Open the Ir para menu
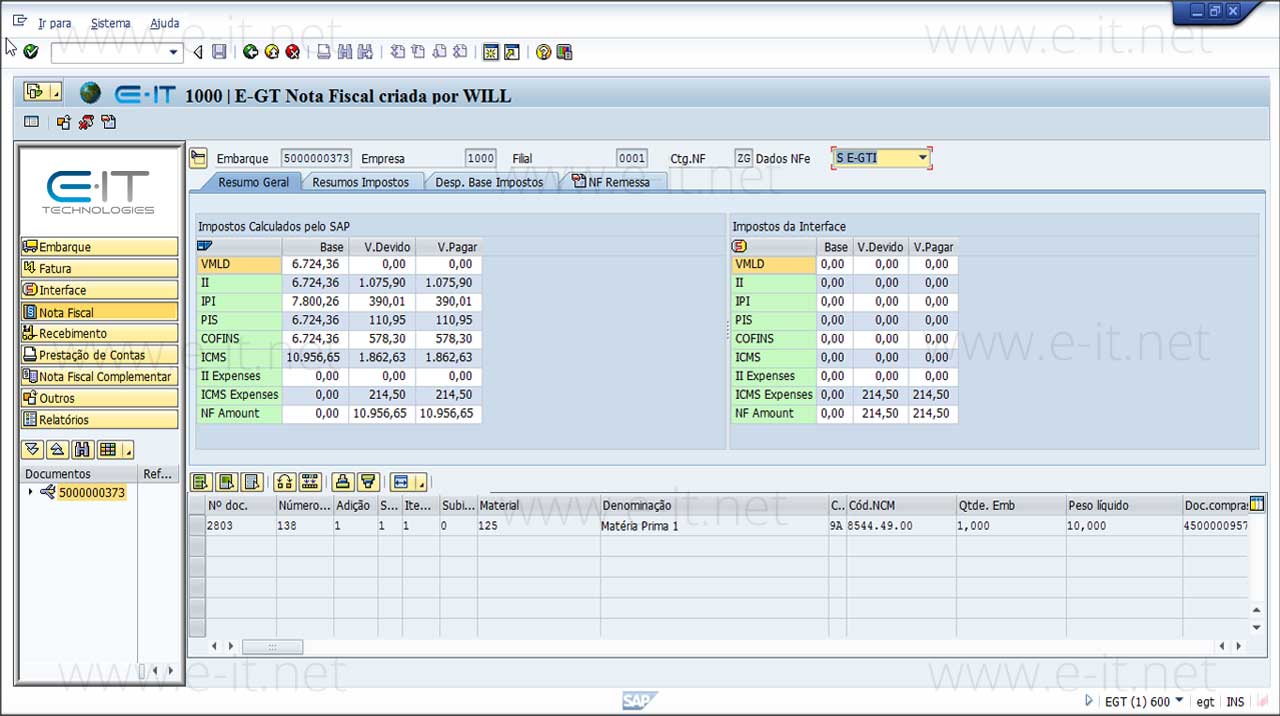Viewport: 1280px width, 716px height. (x=55, y=23)
